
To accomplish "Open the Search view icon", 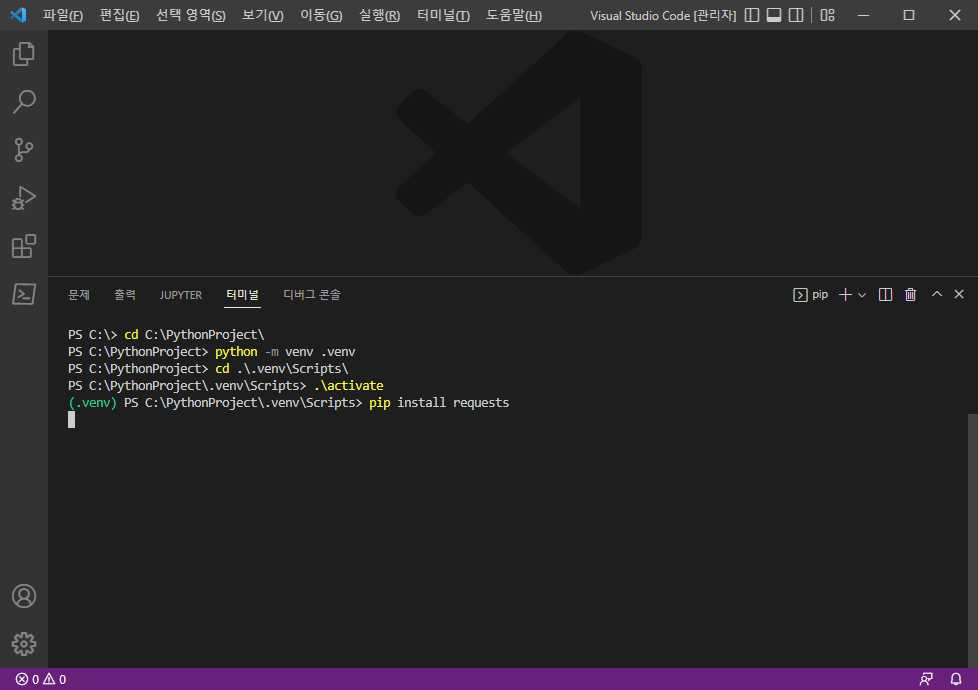I will [24, 102].
